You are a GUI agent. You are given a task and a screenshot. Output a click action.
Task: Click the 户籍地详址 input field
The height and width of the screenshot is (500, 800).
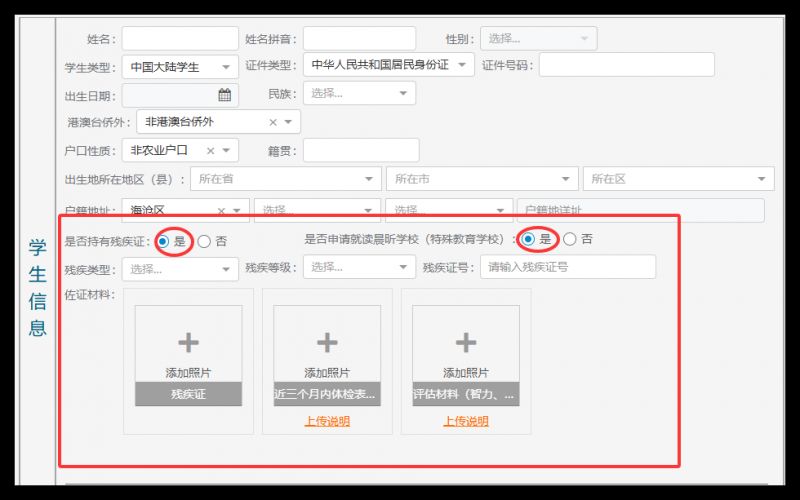click(641, 210)
